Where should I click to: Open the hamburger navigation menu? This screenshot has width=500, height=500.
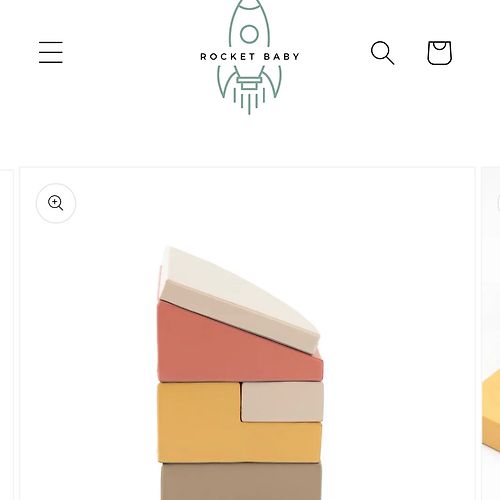pos(51,52)
